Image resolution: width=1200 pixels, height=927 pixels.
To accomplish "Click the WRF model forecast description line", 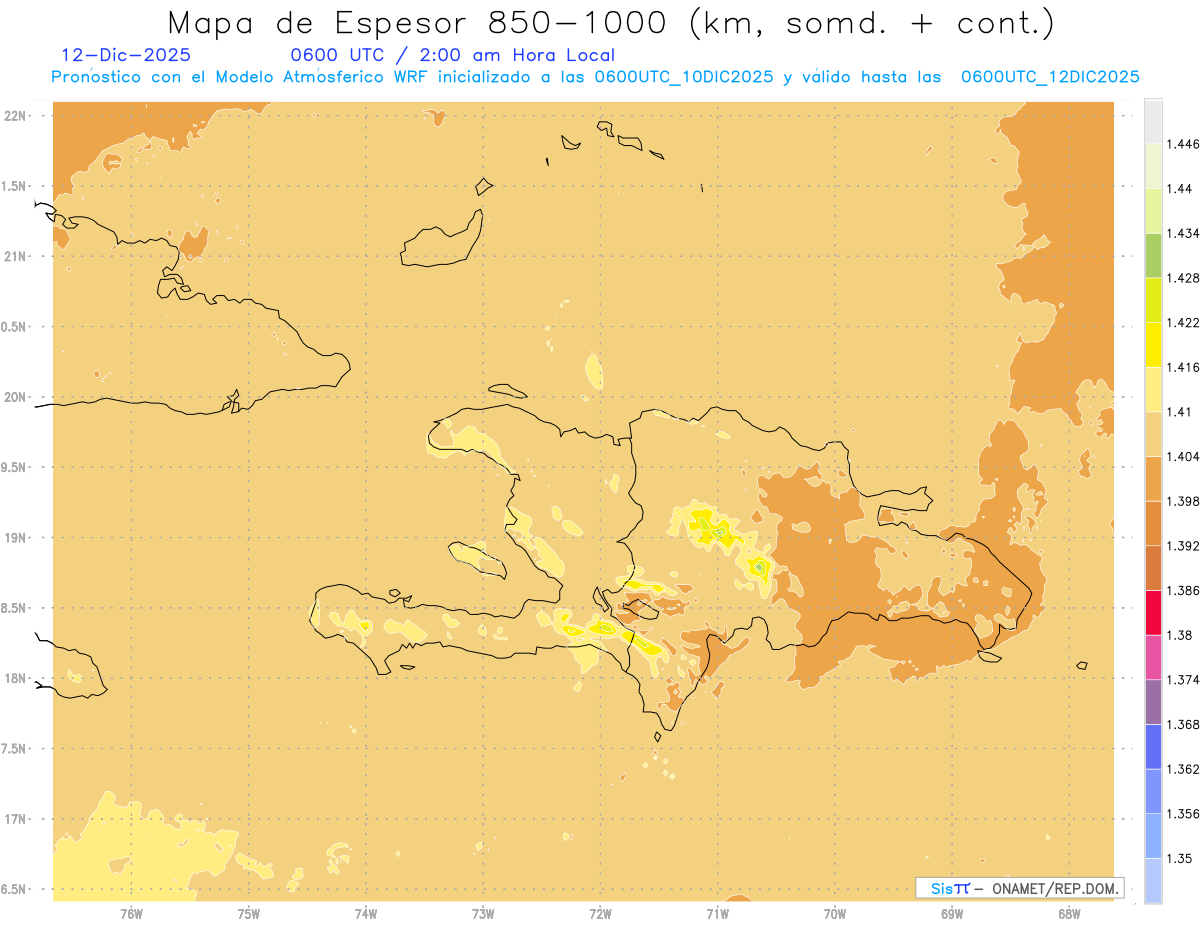I will point(596,78).
